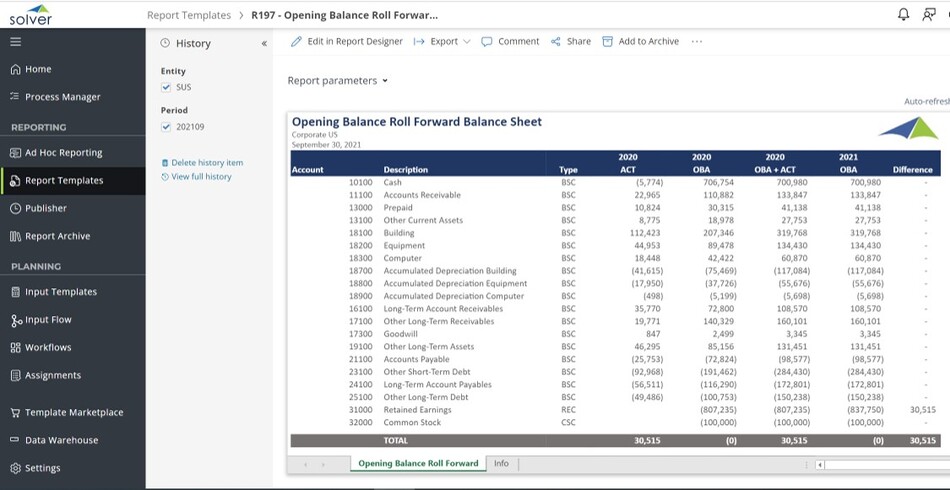
Task: Uncheck the SUS entity checkbox
Action: 166,87
